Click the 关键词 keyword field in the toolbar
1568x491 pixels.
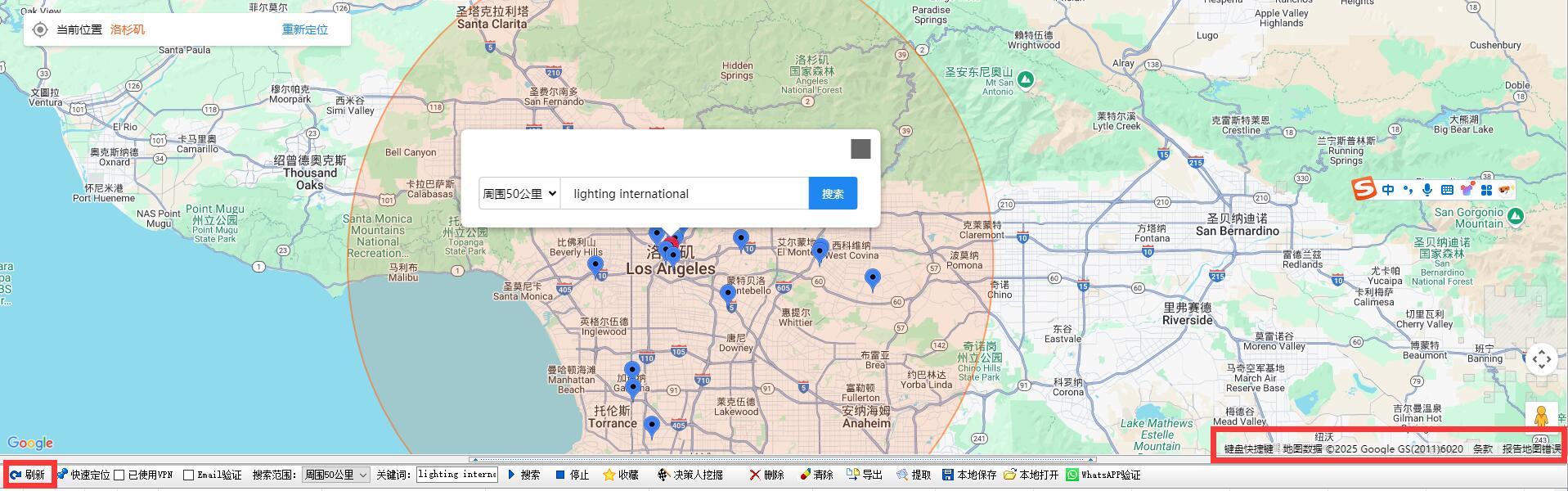tap(457, 475)
